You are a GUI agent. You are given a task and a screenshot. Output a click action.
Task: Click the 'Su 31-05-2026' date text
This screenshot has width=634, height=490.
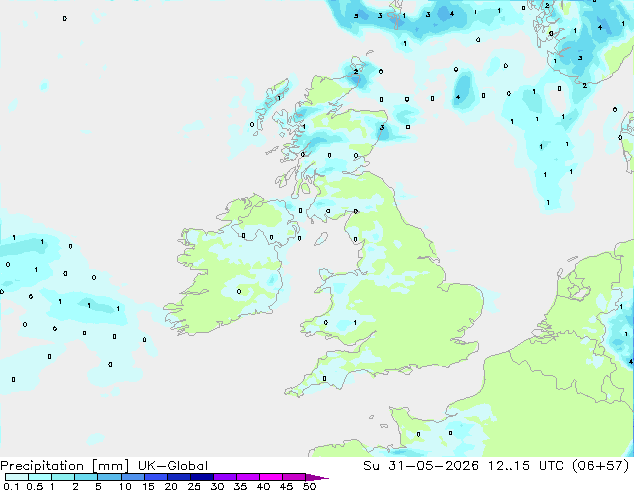[421, 466]
